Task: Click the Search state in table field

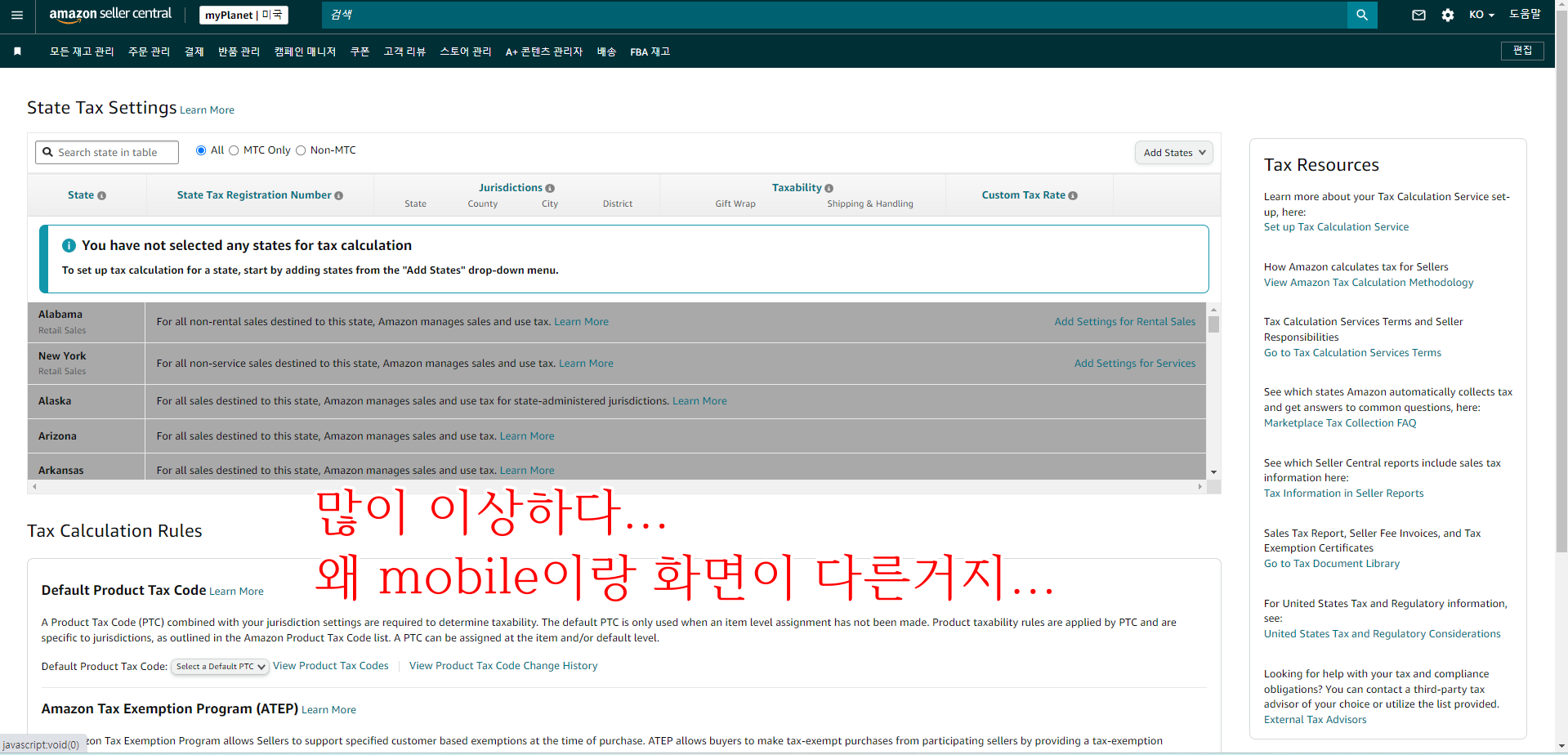Action: 107,153
